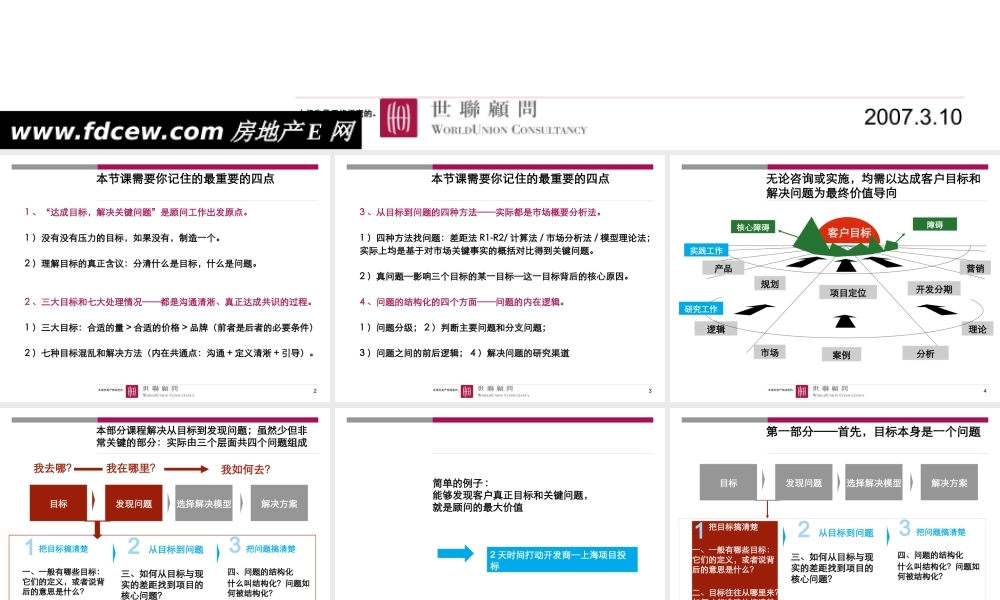Click the 开发分期 box

(x=934, y=289)
